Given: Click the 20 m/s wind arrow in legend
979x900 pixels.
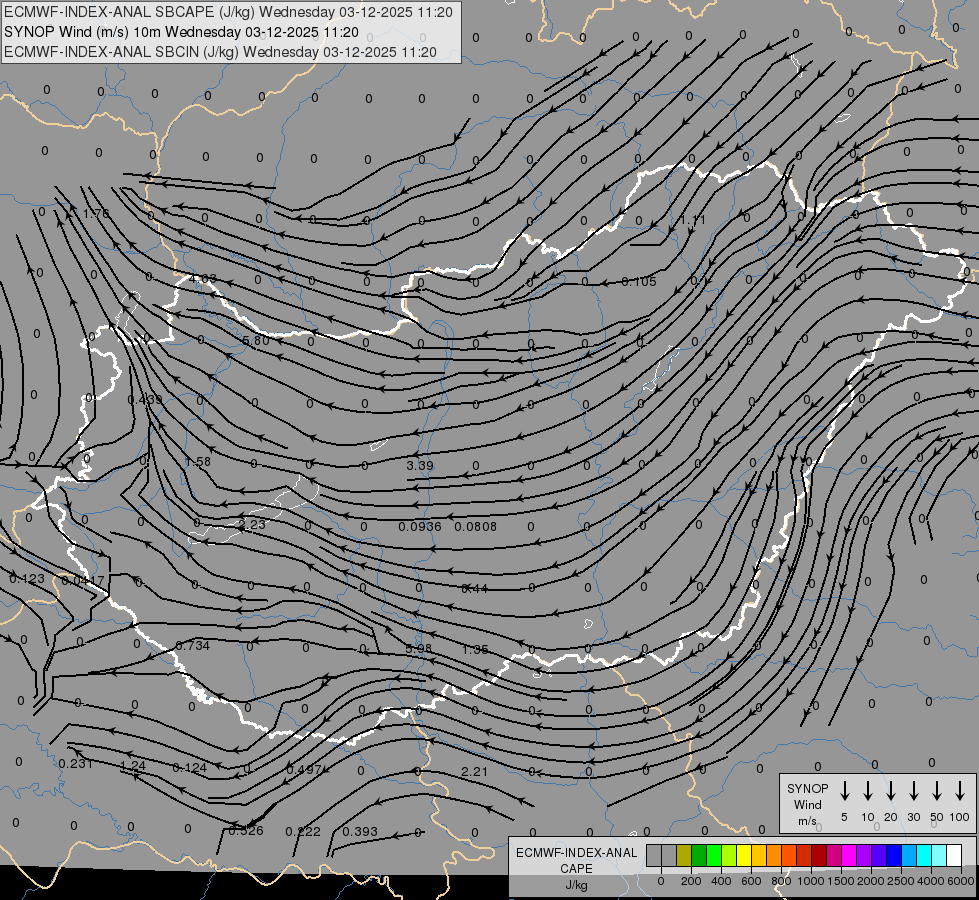Looking at the screenshot, I should (x=890, y=790).
